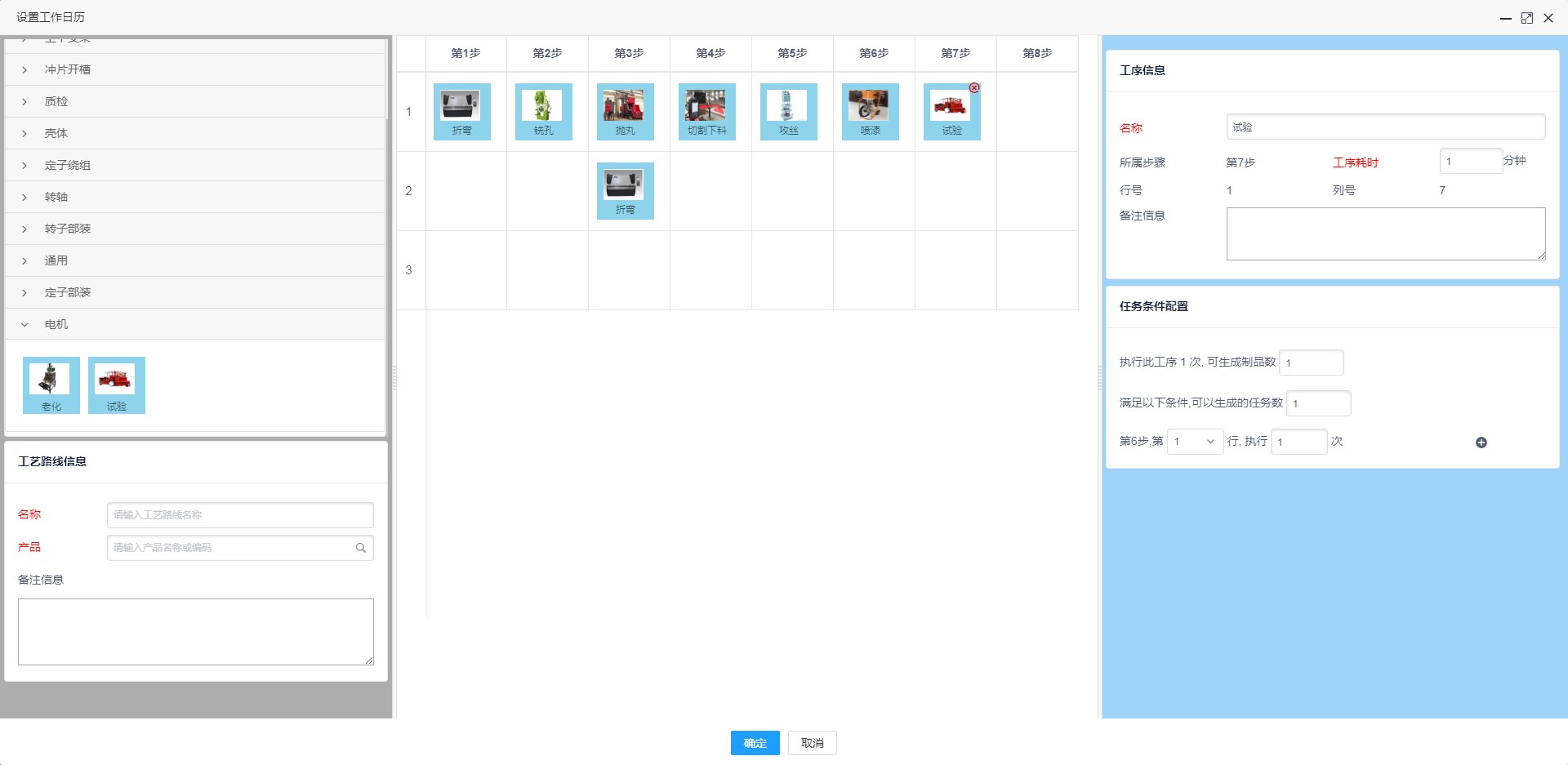This screenshot has height=765, width=1568.
Task: Collapse the 电机 category
Action: [195, 324]
